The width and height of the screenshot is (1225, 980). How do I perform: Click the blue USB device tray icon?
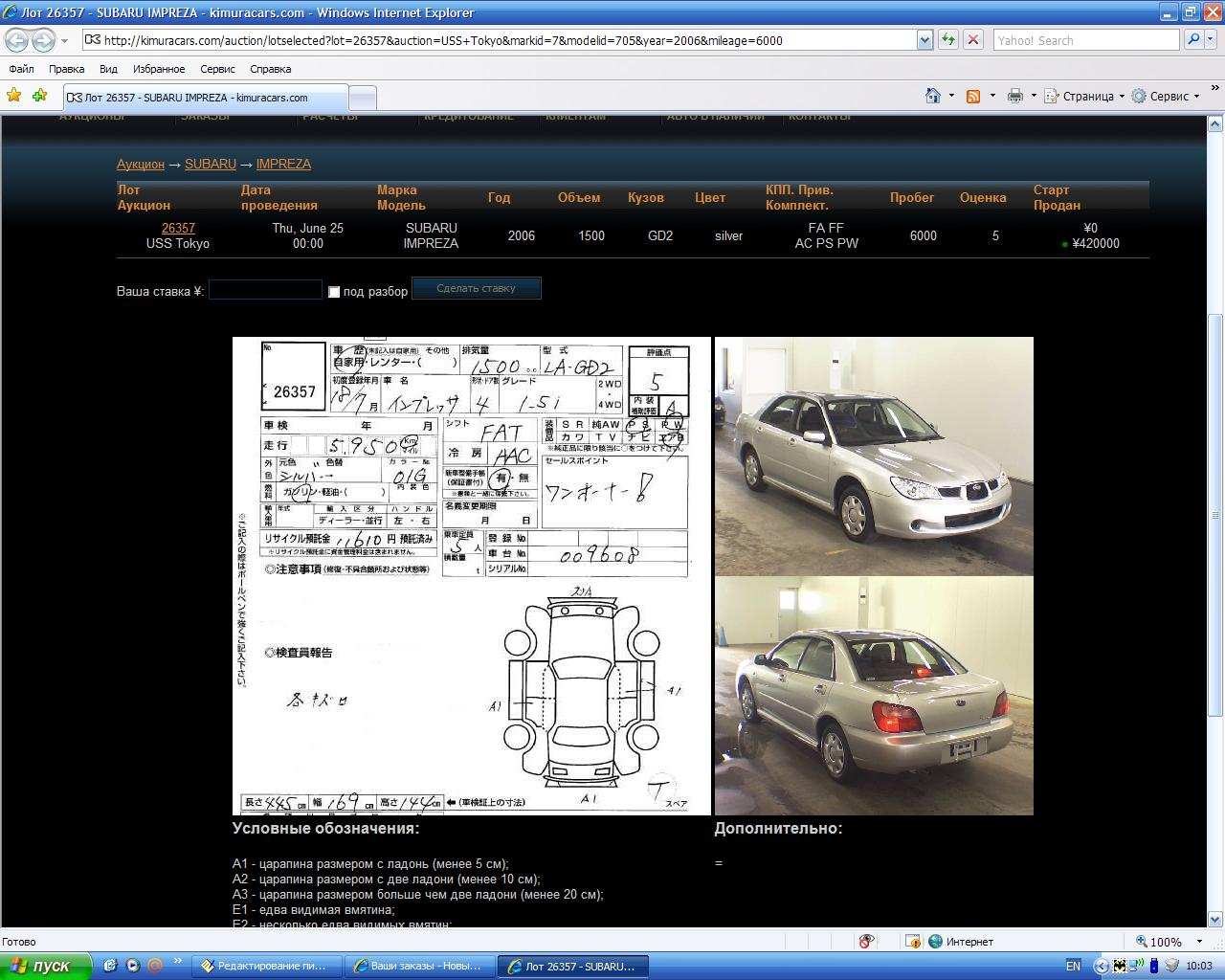(1154, 966)
